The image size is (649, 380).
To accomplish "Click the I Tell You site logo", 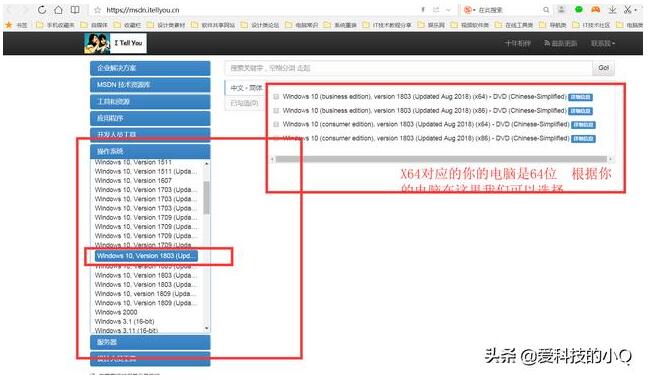I will coord(115,43).
